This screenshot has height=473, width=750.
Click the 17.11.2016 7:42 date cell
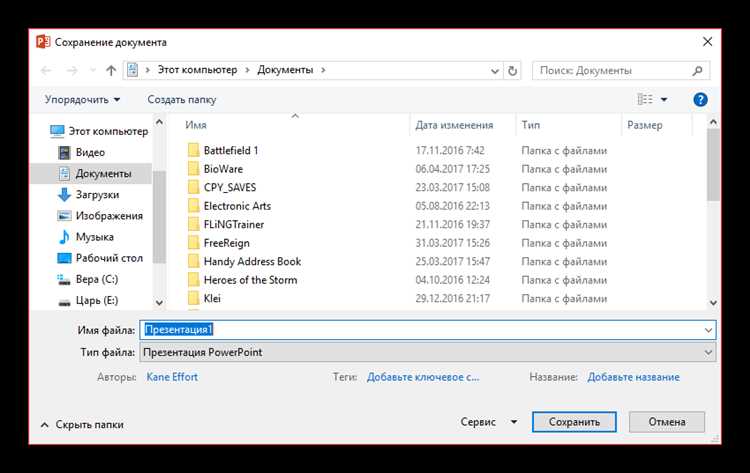coord(450,151)
